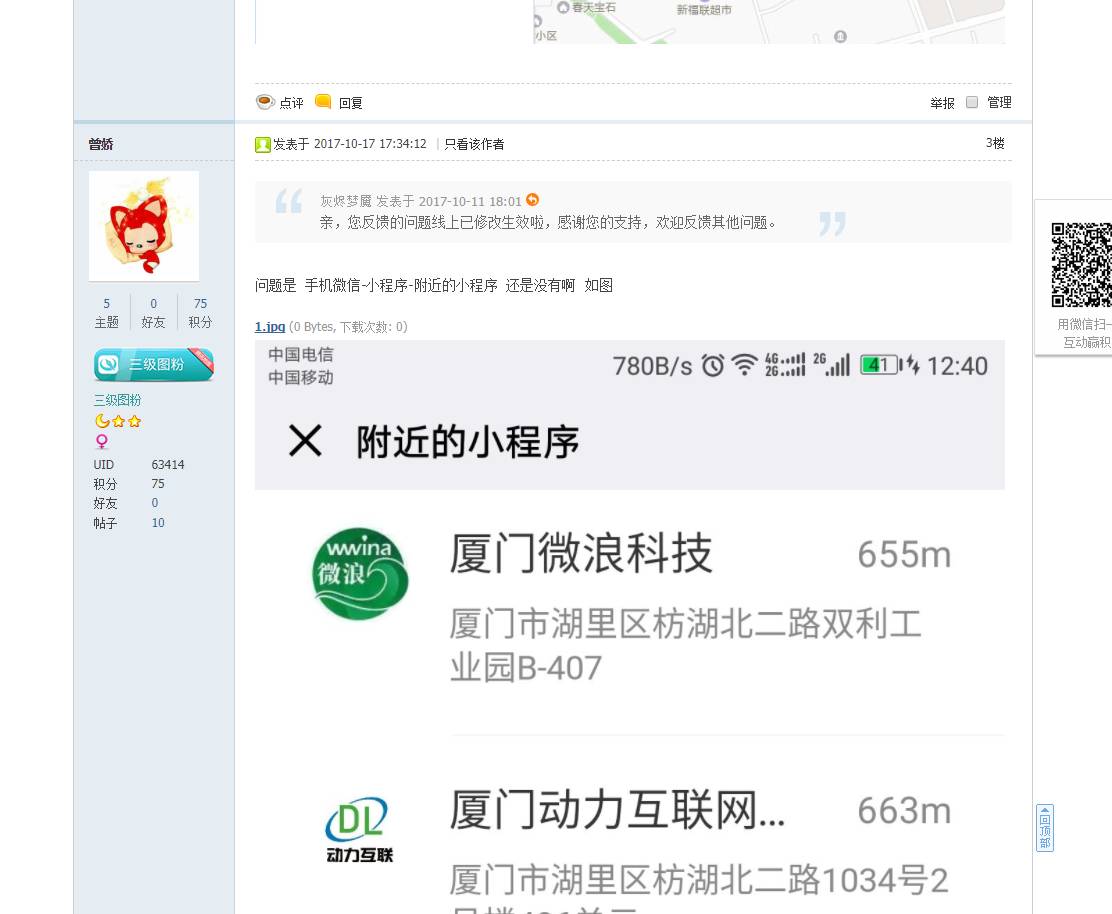The image size is (1112, 914).
Task: Click the 回顶部 back-to-top button
Action: [1045, 827]
